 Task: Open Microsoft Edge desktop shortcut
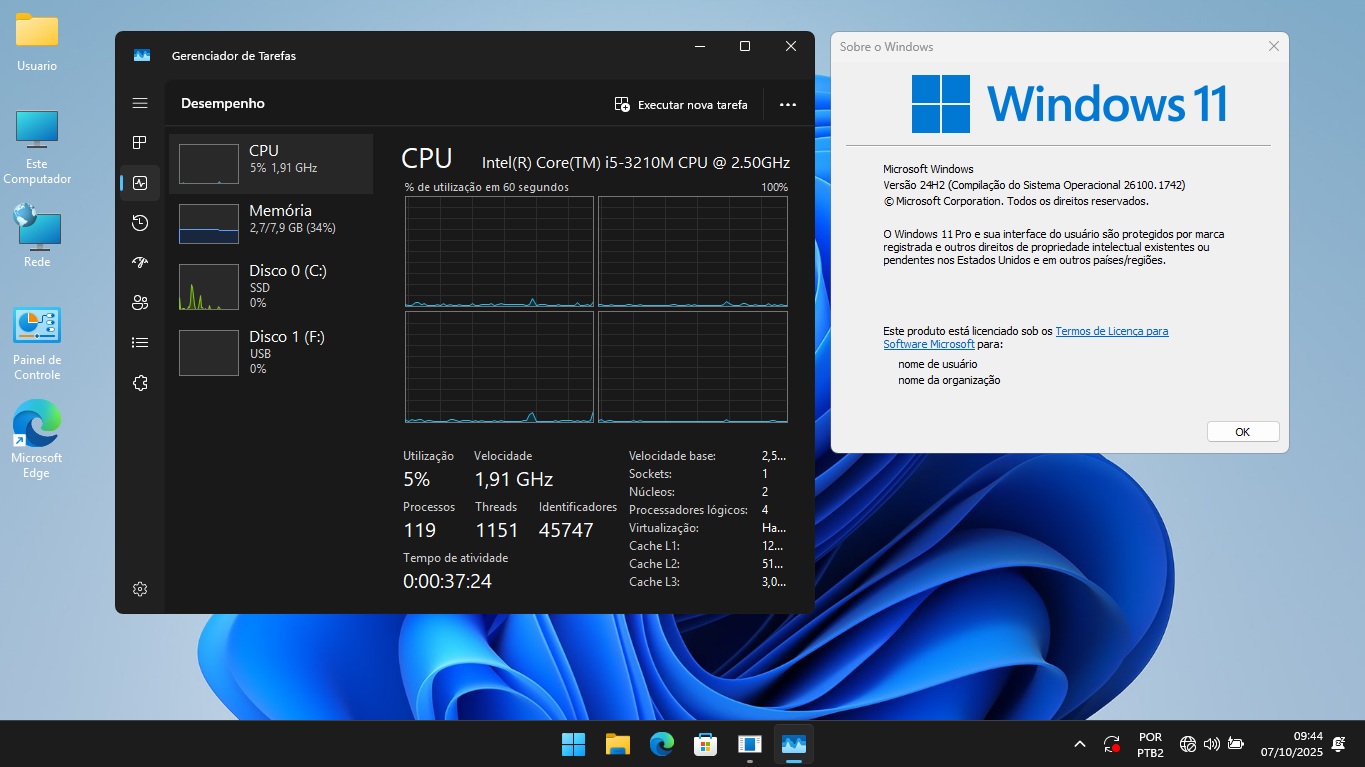[x=37, y=438]
